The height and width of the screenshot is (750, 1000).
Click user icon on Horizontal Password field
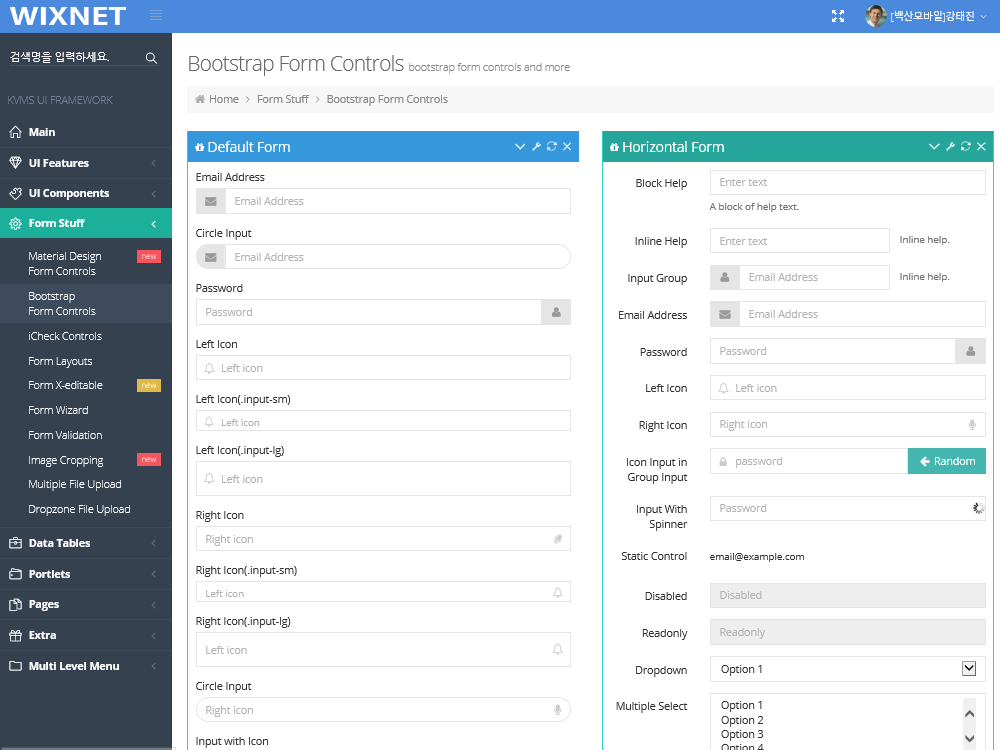971,351
